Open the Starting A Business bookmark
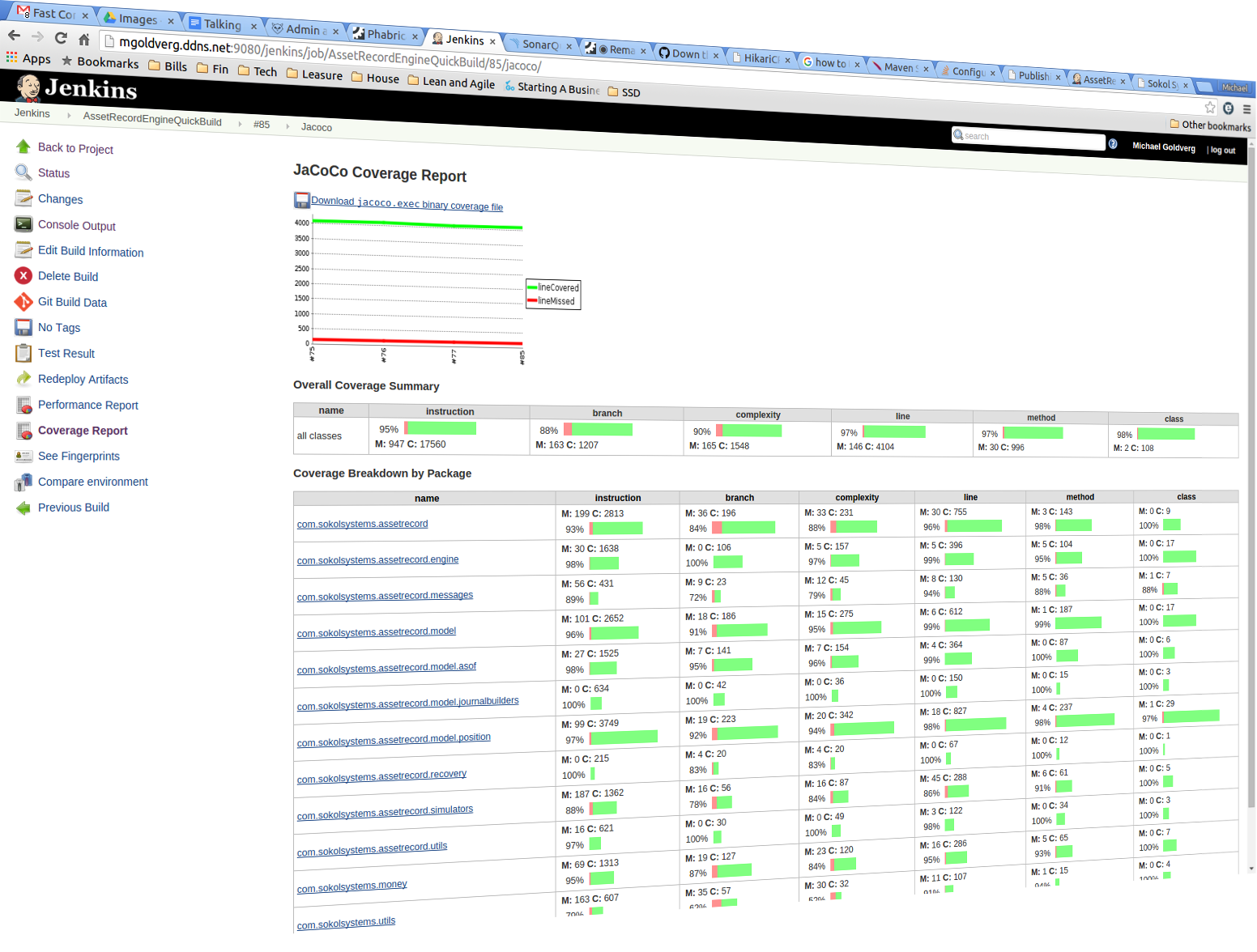Screen dimensions: 1257x952 (552, 87)
